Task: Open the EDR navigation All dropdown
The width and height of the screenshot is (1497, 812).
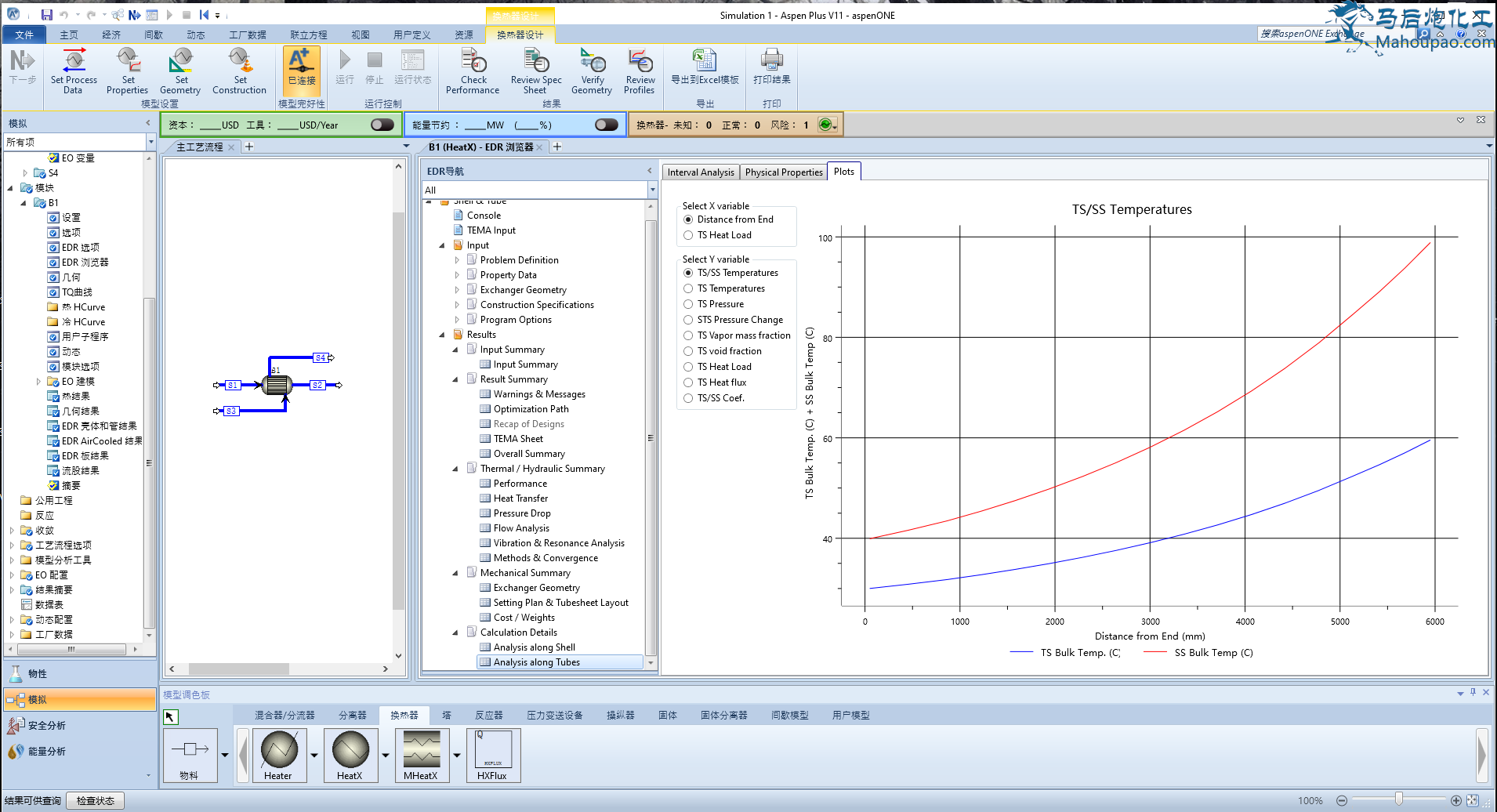Action: click(x=651, y=190)
